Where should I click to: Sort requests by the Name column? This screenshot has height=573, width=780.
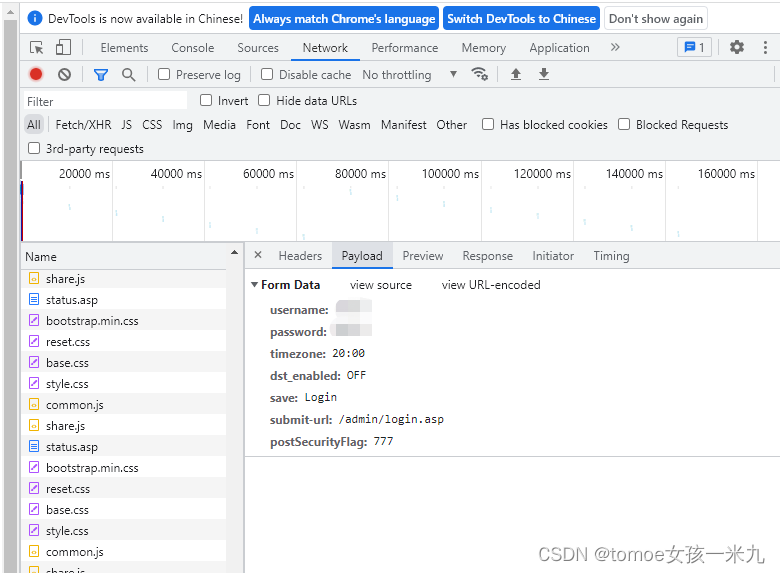(124, 257)
